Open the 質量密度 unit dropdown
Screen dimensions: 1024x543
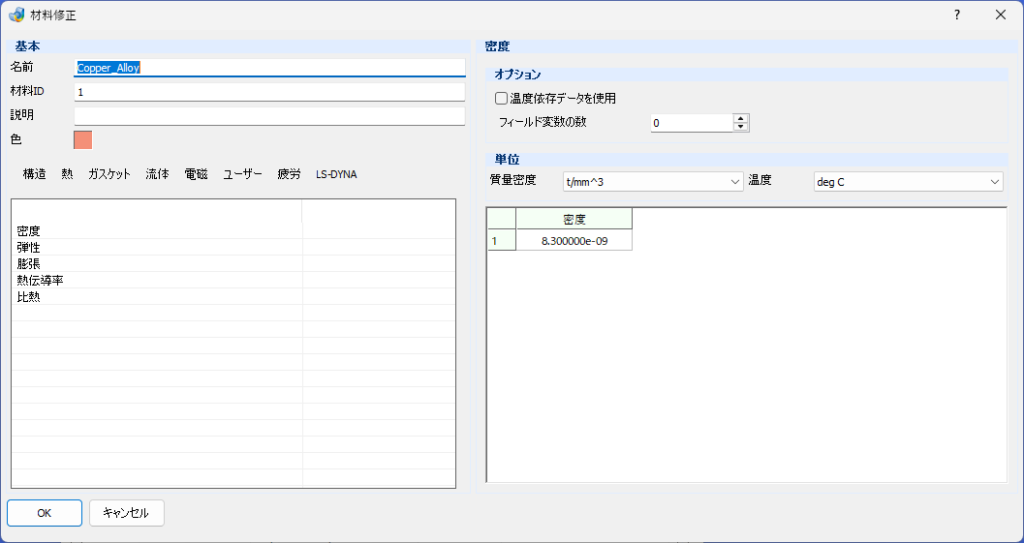coord(652,182)
